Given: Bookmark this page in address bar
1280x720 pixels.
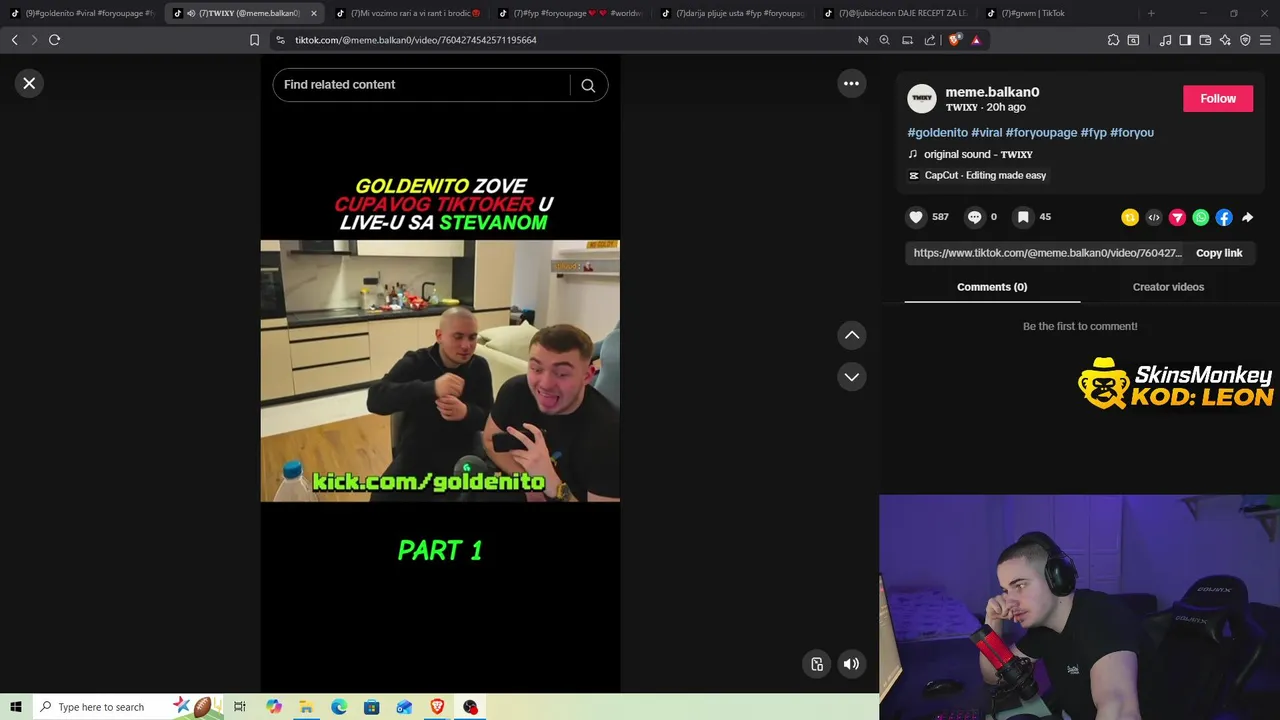Looking at the screenshot, I should (254, 40).
